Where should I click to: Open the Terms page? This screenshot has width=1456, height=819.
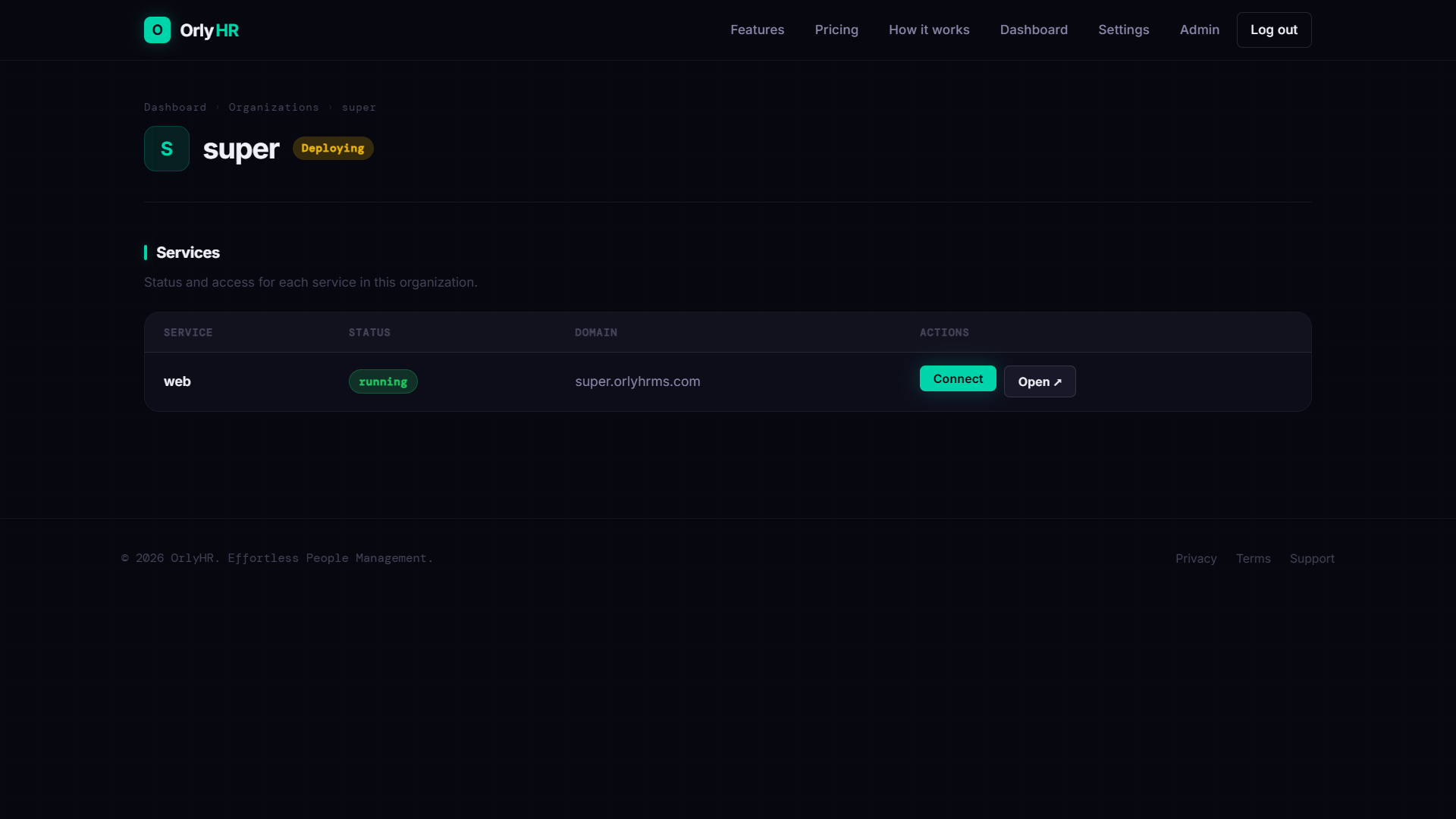(1253, 558)
